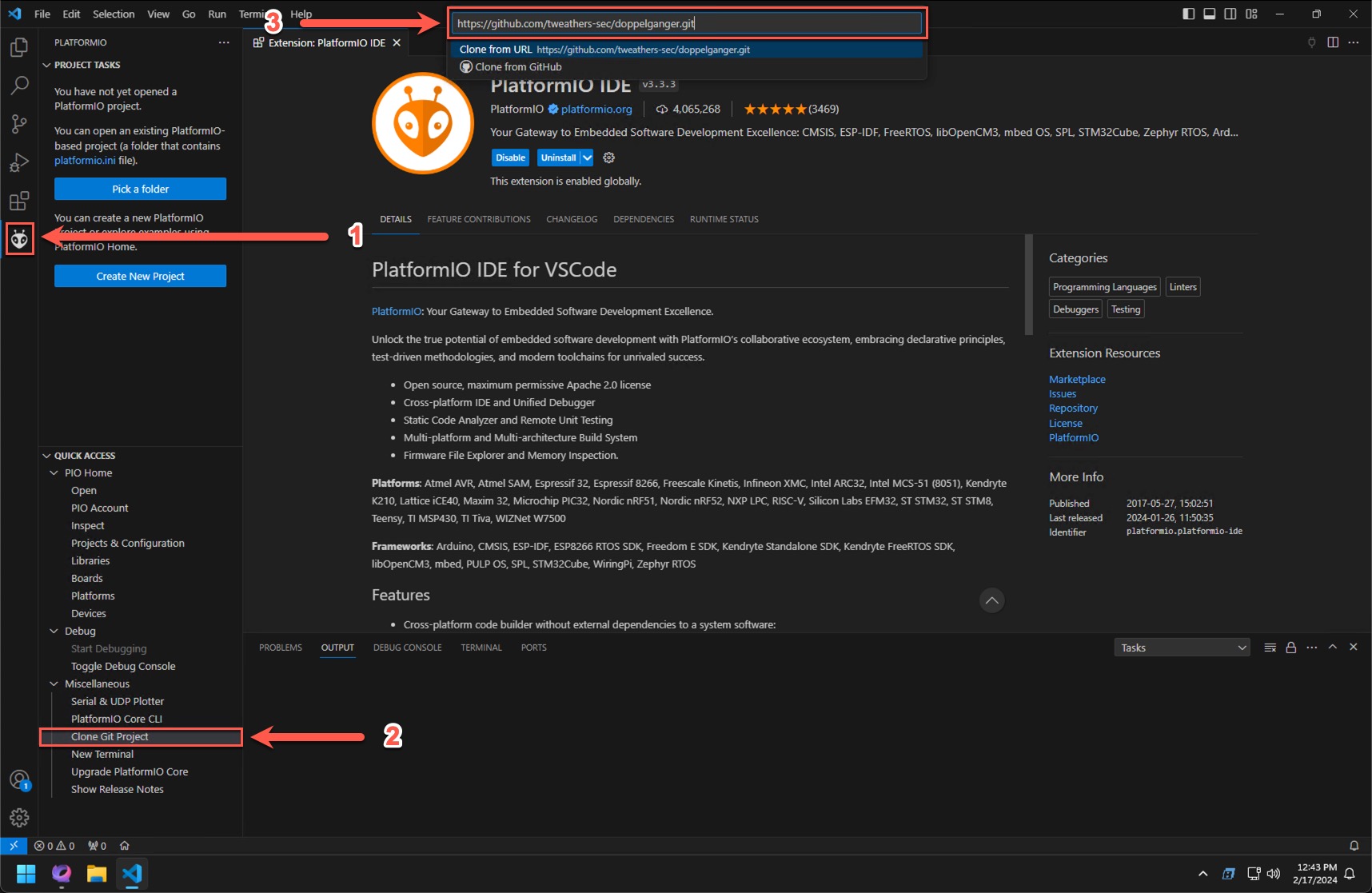1372x893 pixels.
Task: Open notifications bell in VS Code status bar
Action: [x=1354, y=845]
